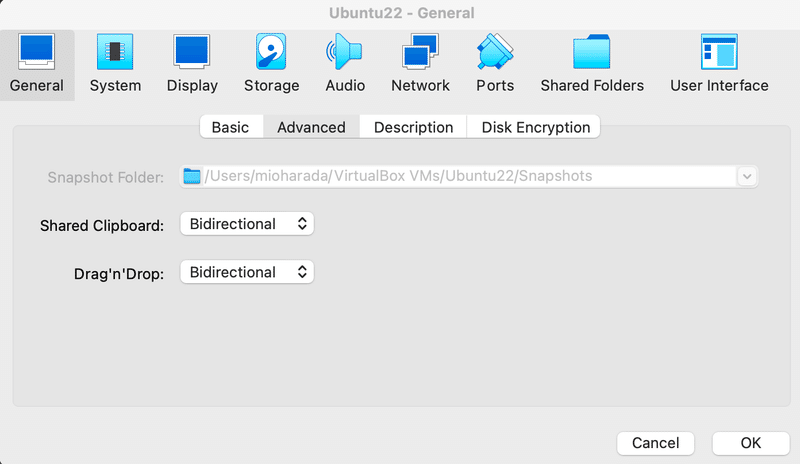Switch to the Description tab

(413, 127)
